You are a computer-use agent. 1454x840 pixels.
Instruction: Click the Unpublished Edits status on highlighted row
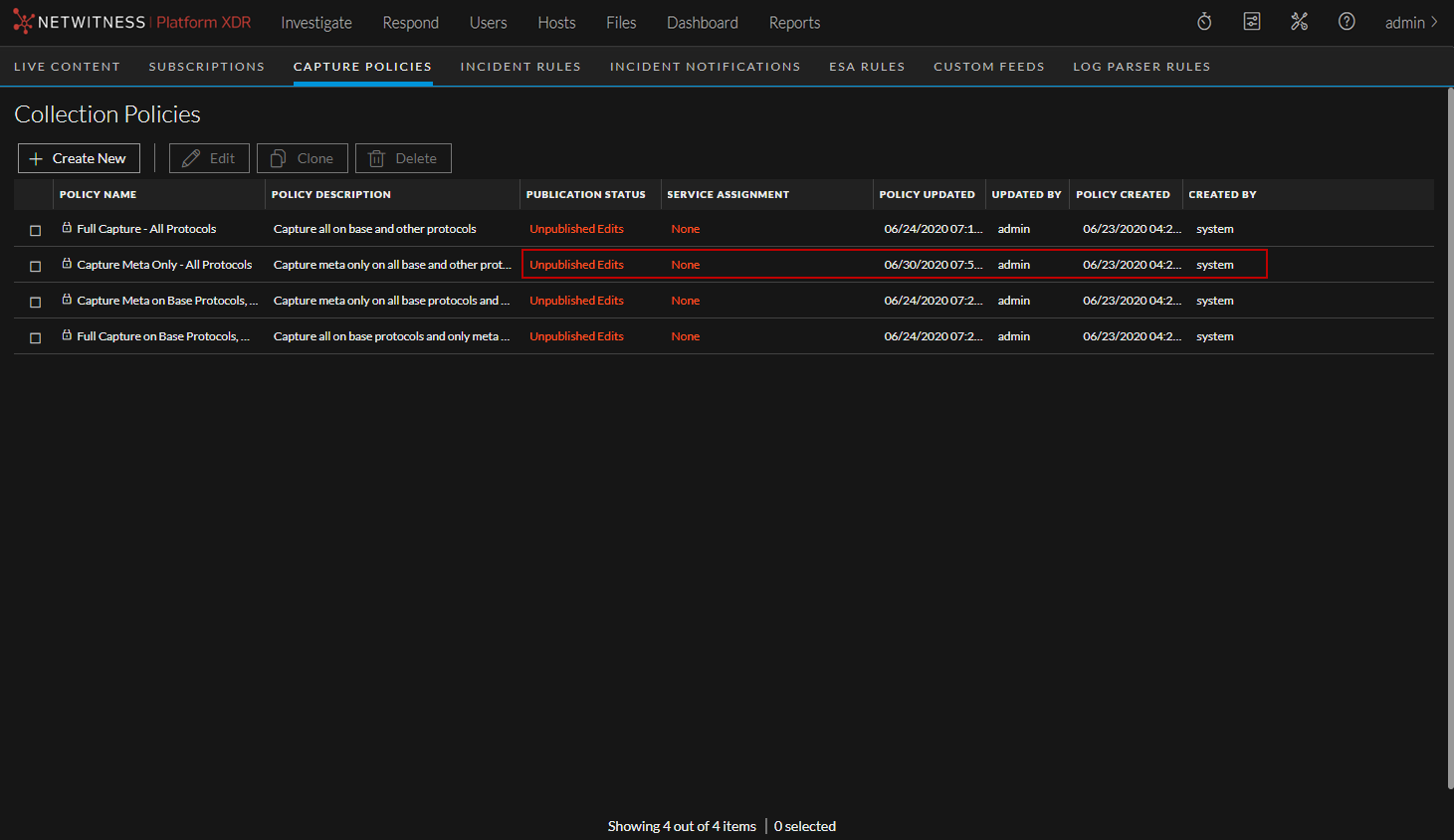pos(575,265)
